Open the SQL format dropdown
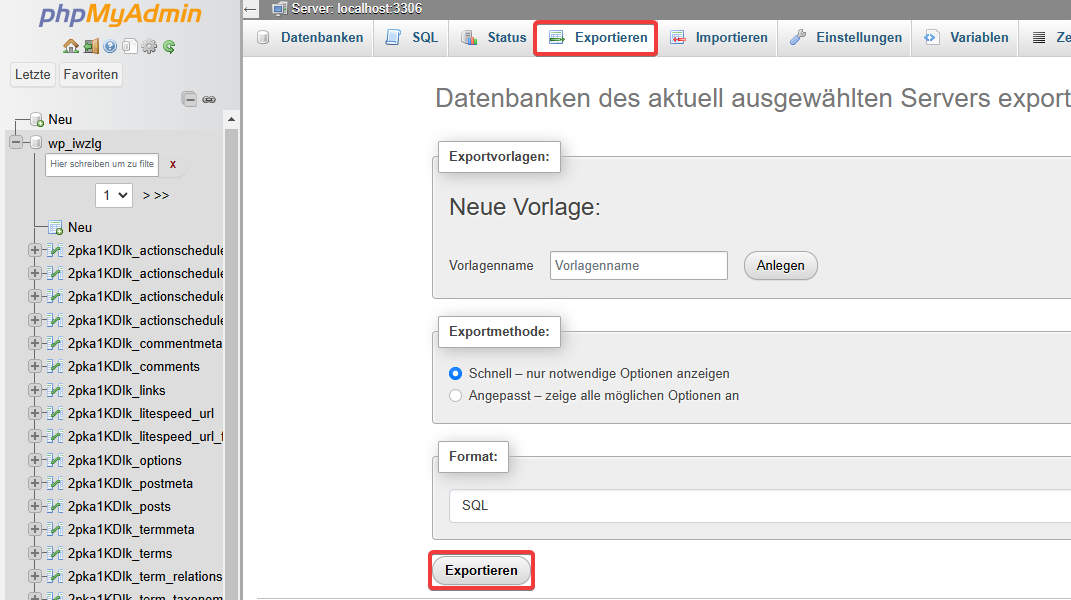1071x600 pixels. [x=760, y=506]
